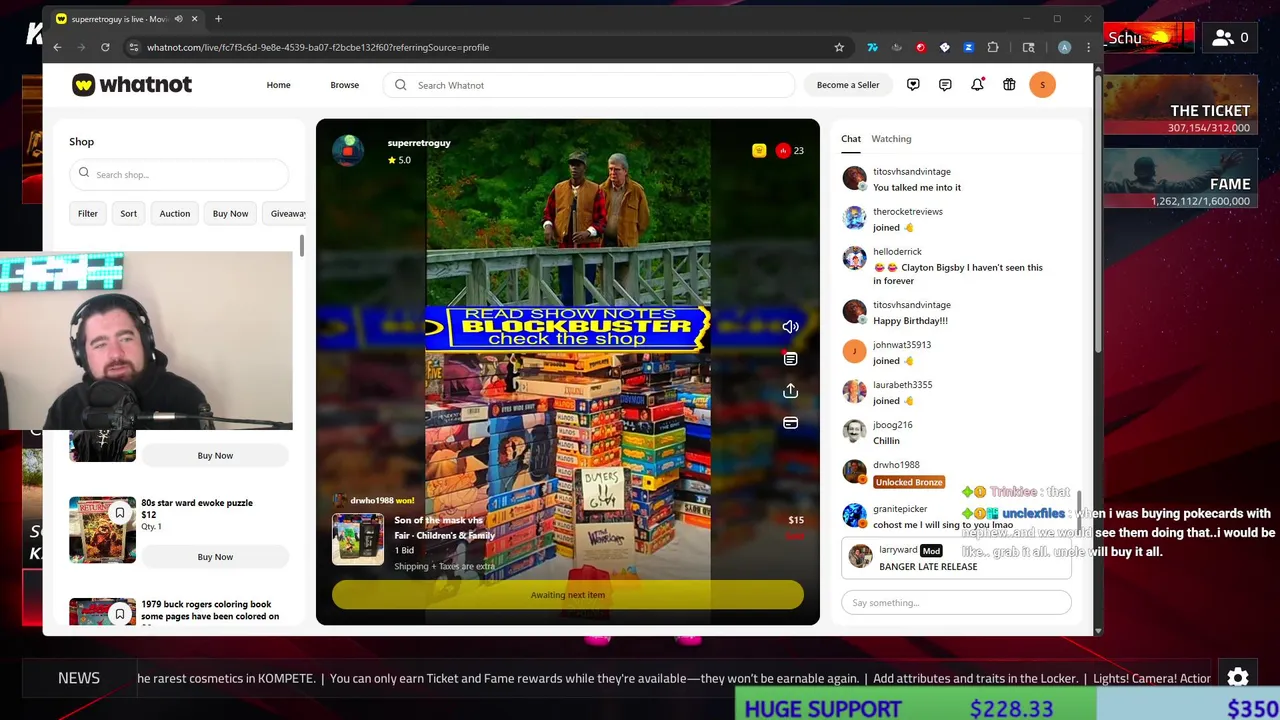This screenshot has width=1280, height=720.
Task: Open larryward's pinned Mod message
Action: 956,558
